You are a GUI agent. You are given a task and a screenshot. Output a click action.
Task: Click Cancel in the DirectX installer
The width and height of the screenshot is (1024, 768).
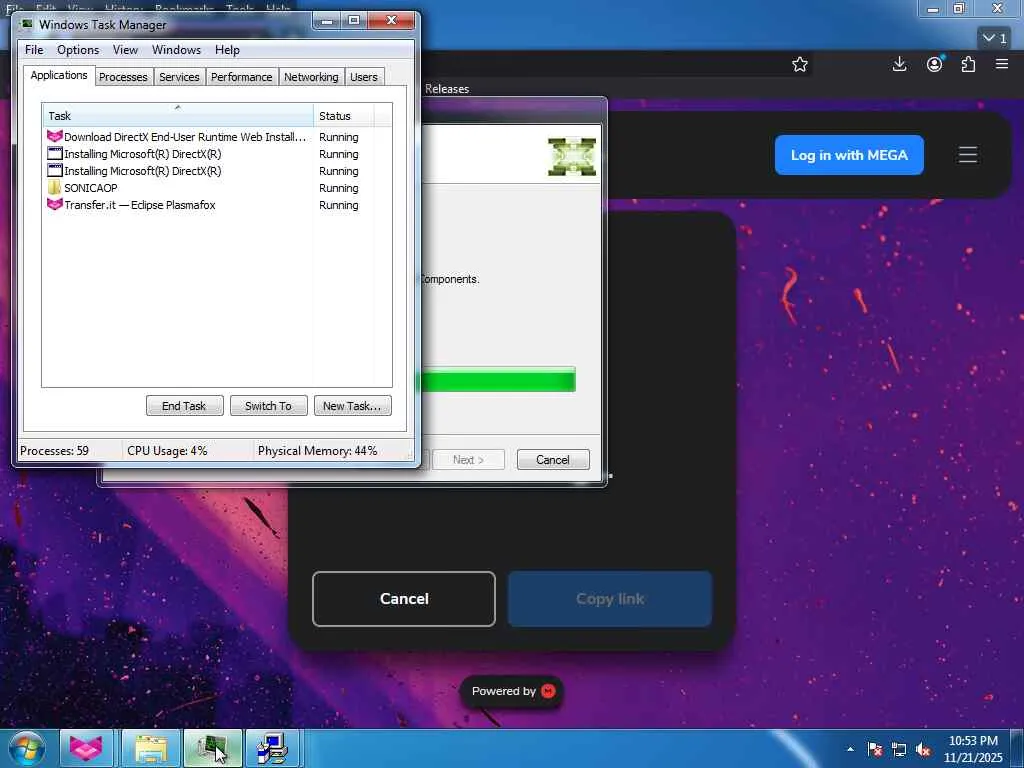[x=552, y=459]
